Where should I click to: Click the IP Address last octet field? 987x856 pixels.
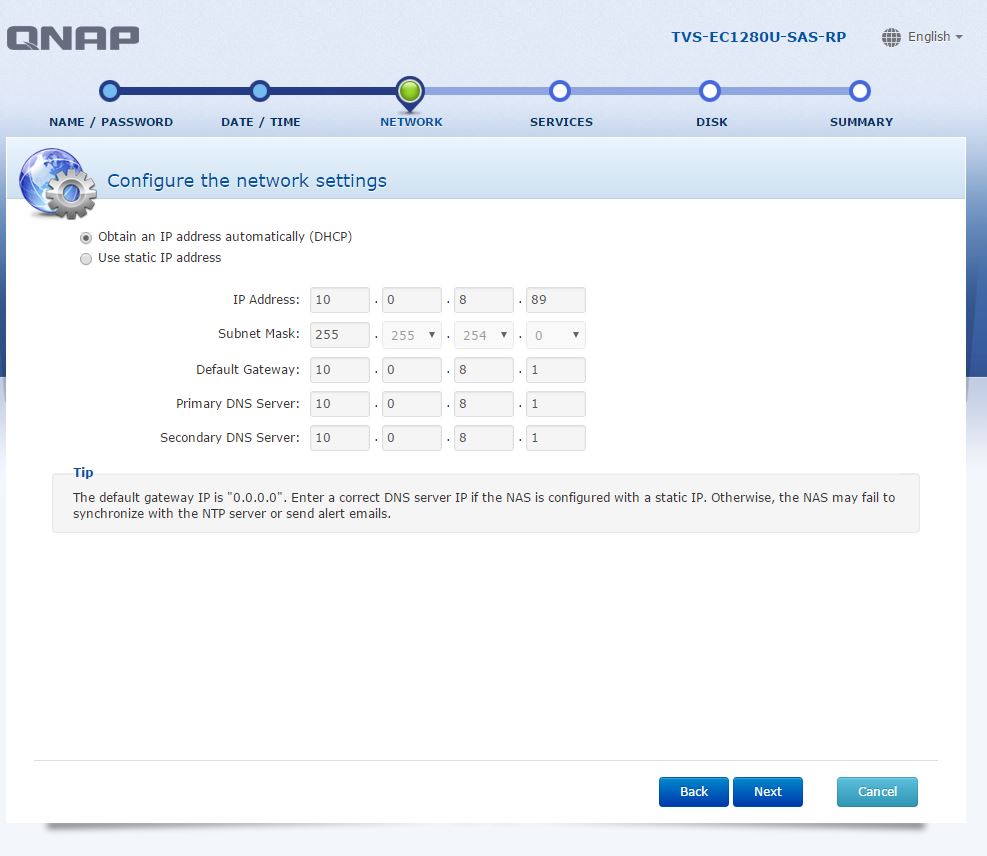[556, 300]
